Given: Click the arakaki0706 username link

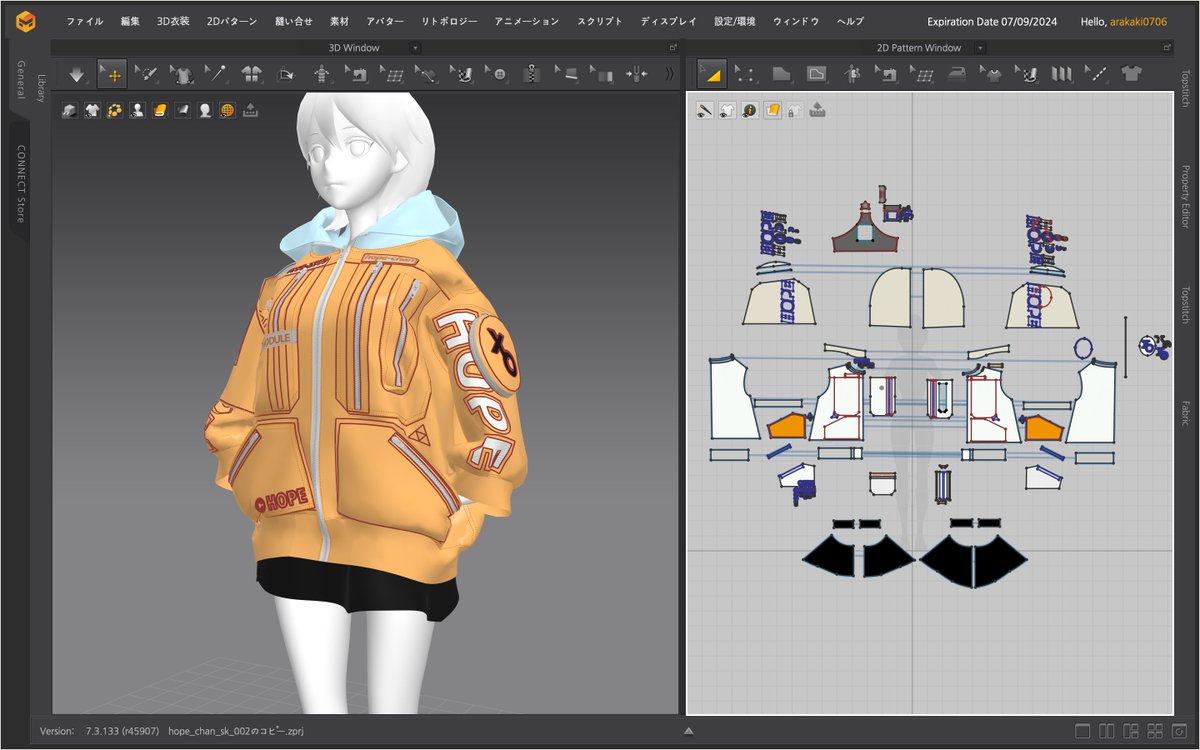Looking at the screenshot, I should [x=1138, y=21].
